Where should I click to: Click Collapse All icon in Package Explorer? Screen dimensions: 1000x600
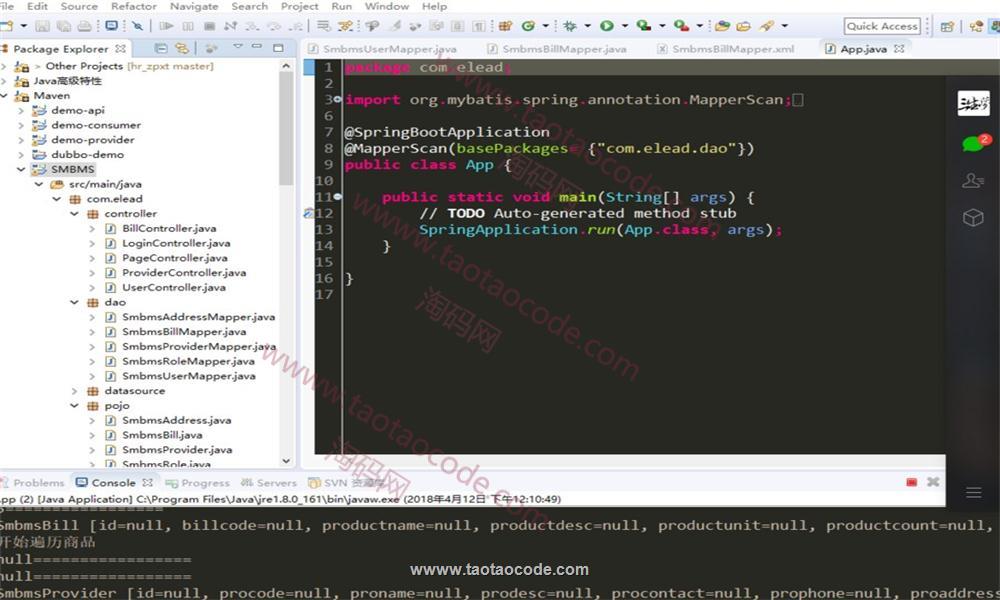tap(162, 48)
